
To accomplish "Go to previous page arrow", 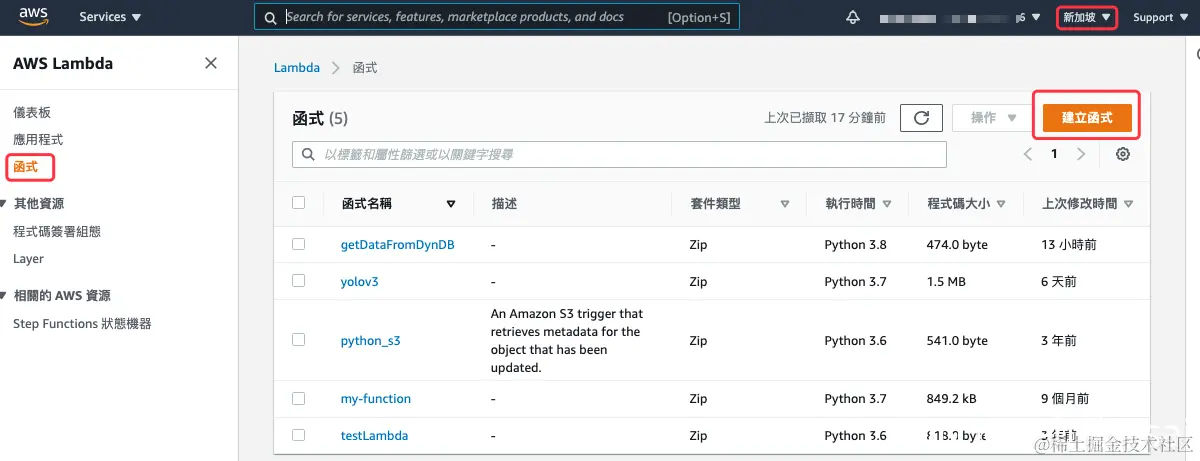I will [x=1028, y=154].
